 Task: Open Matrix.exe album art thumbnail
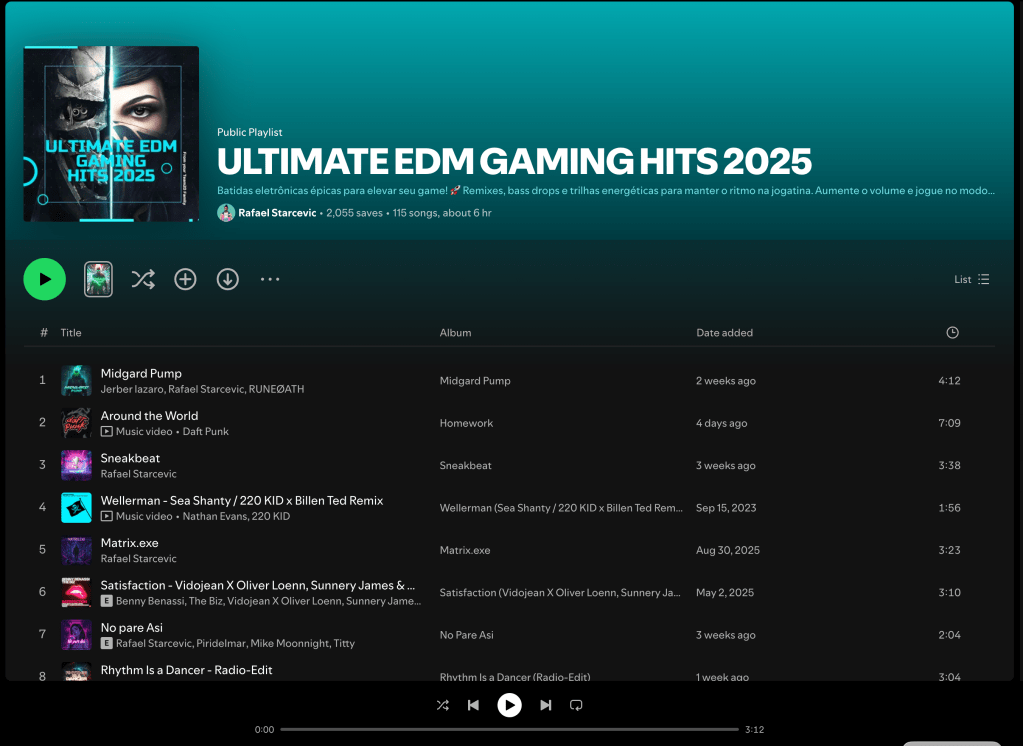[76, 550]
